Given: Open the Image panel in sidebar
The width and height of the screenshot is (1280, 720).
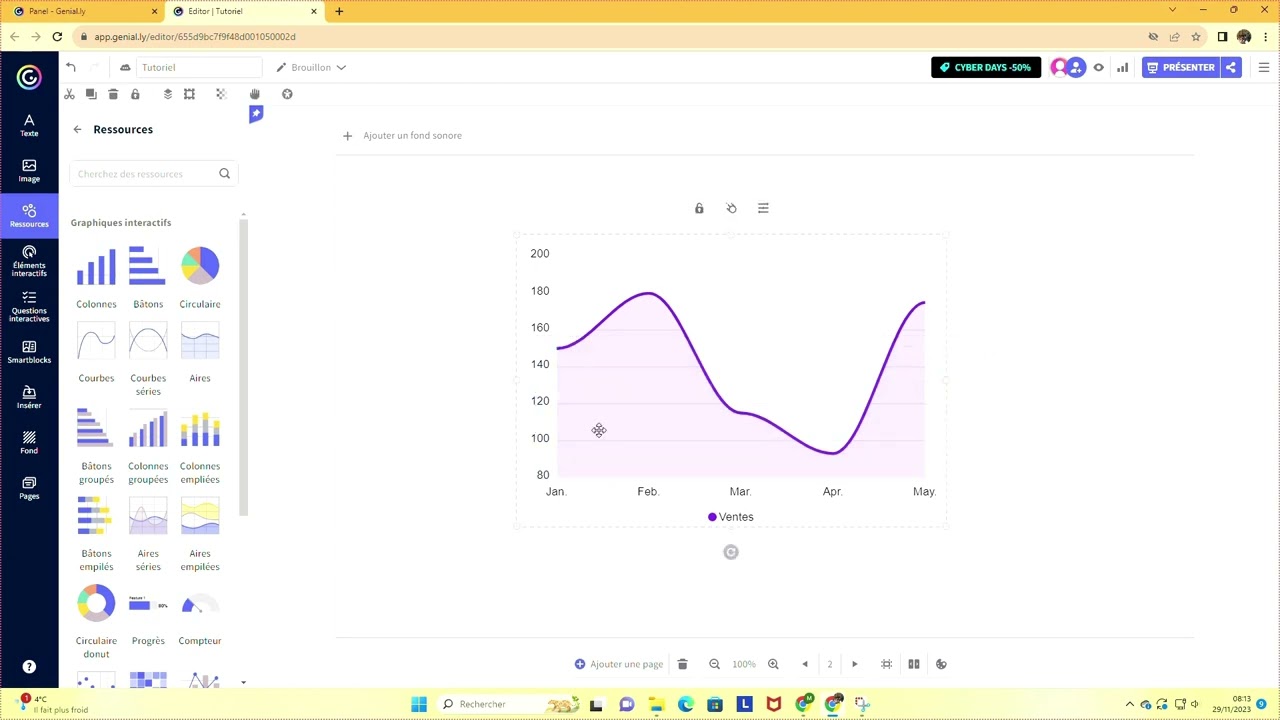Looking at the screenshot, I should coord(29,171).
